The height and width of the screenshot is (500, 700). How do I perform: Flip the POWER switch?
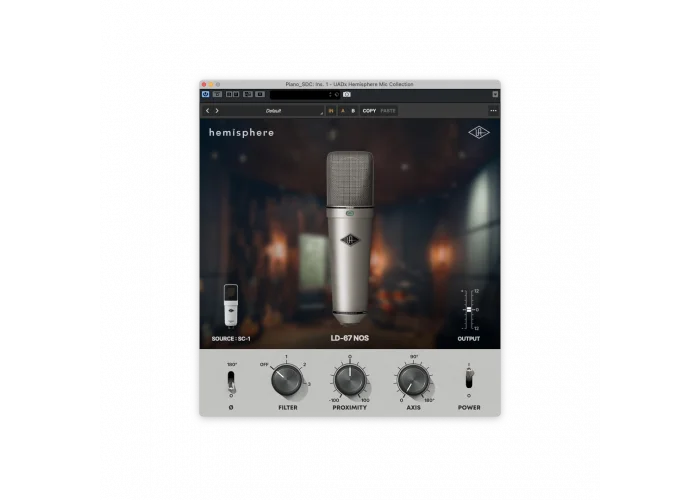(469, 379)
